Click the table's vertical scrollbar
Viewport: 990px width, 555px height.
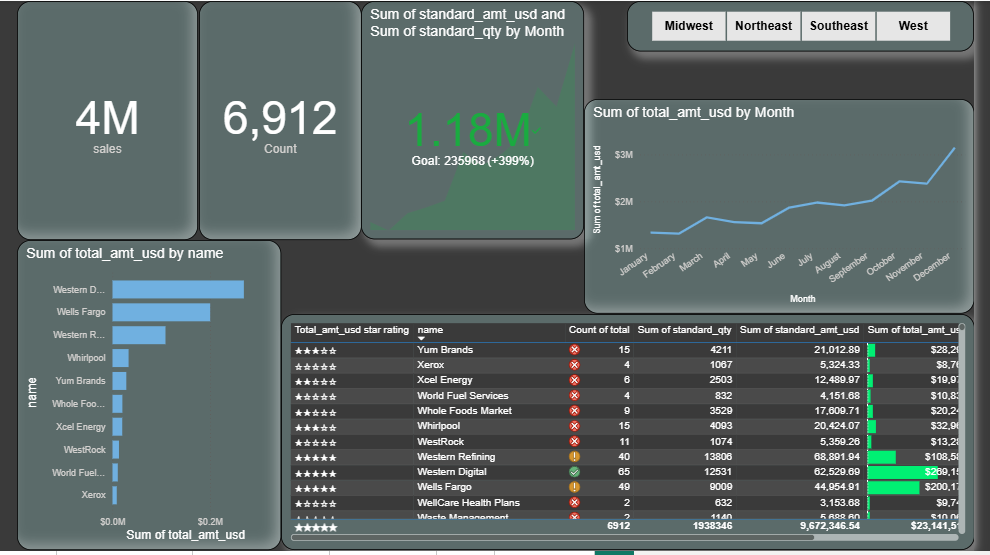click(x=962, y=429)
